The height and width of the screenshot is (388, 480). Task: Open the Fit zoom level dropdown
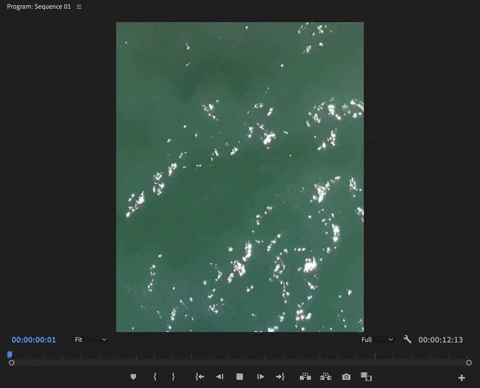91,340
